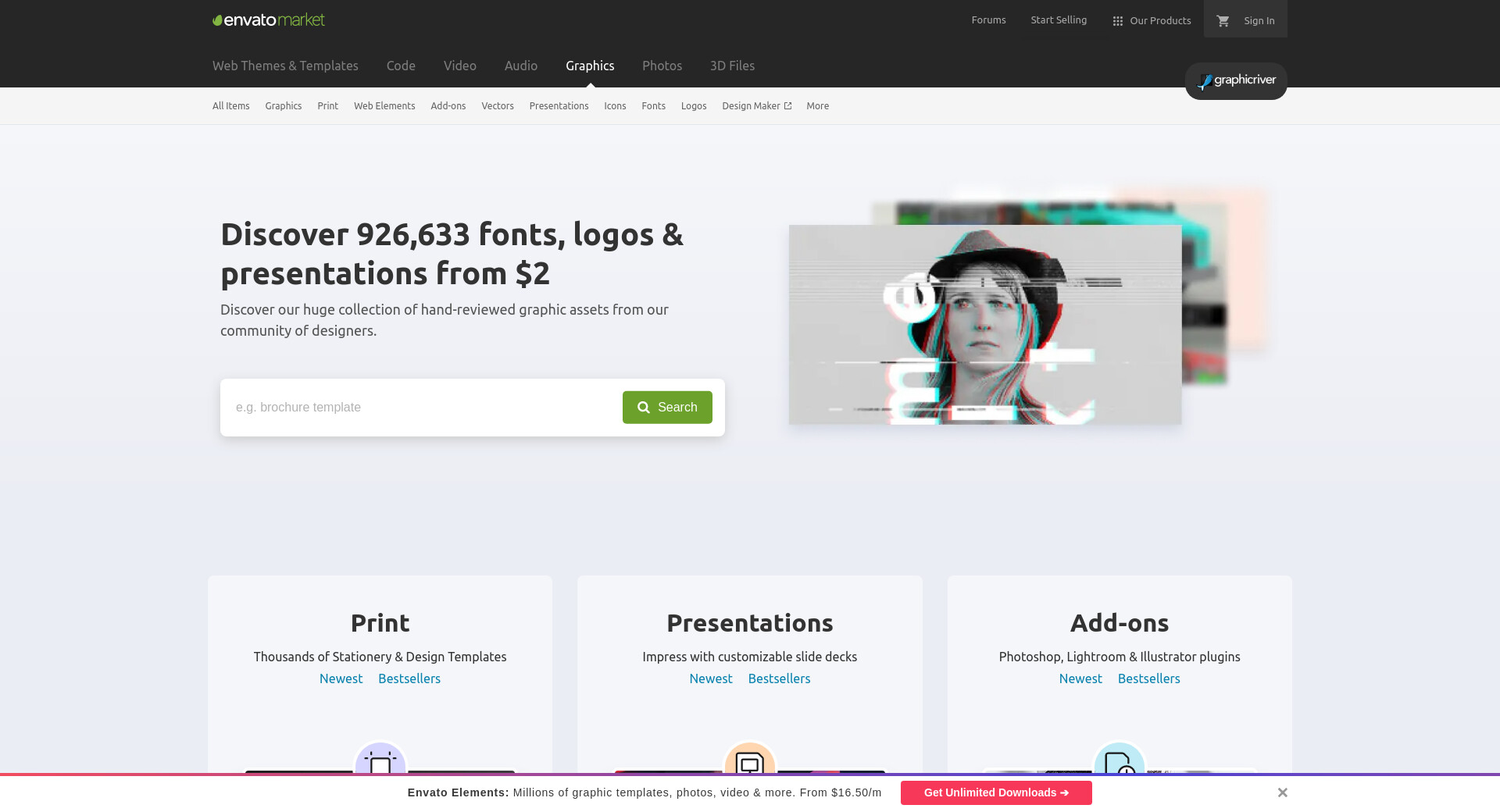This screenshot has width=1500, height=812.
Task: Click the green Search button
Action: click(x=667, y=408)
